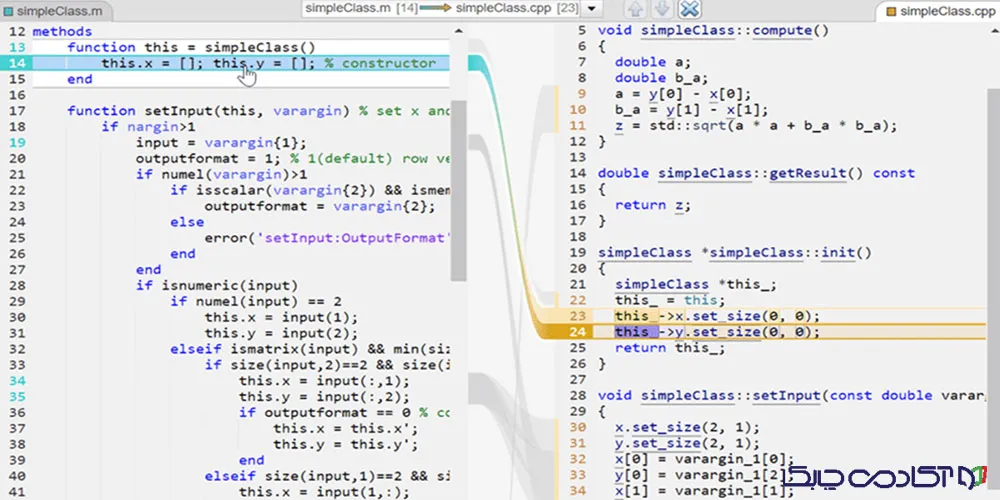Select the trace field simpleClass.m [14] to simpleClass.cpp [23]

(443, 8)
